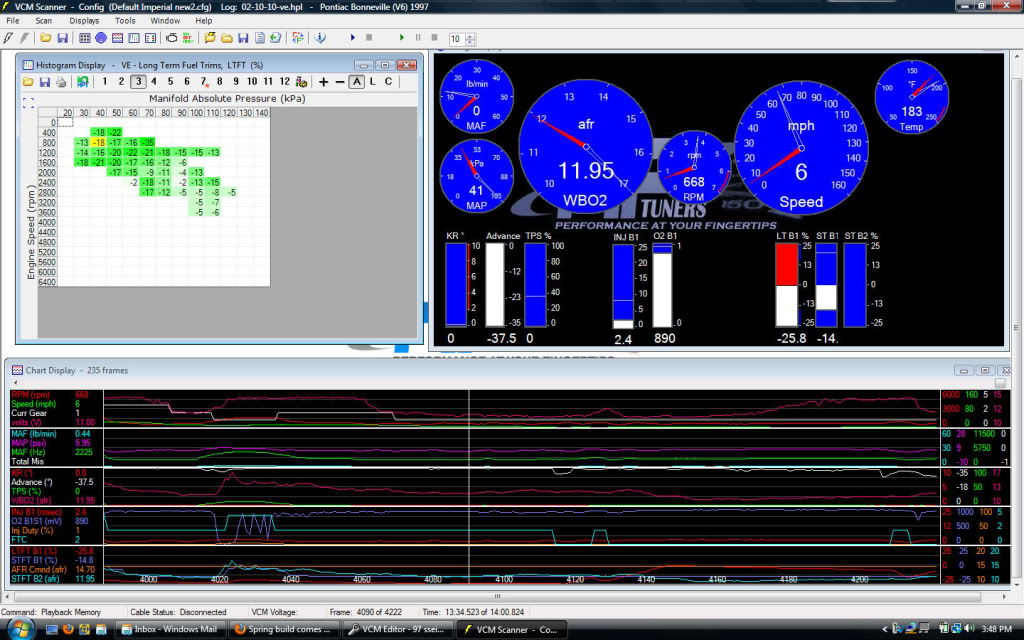Click the volume speaker tray icon

click(968, 629)
